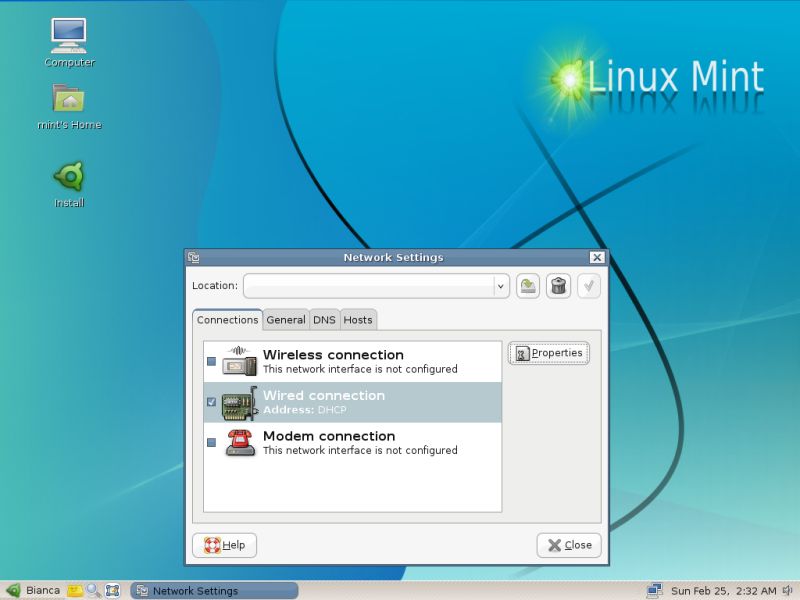Expand the Location dropdown arrow
This screenshot has width=800, height=600.
(x=500, y=286)
